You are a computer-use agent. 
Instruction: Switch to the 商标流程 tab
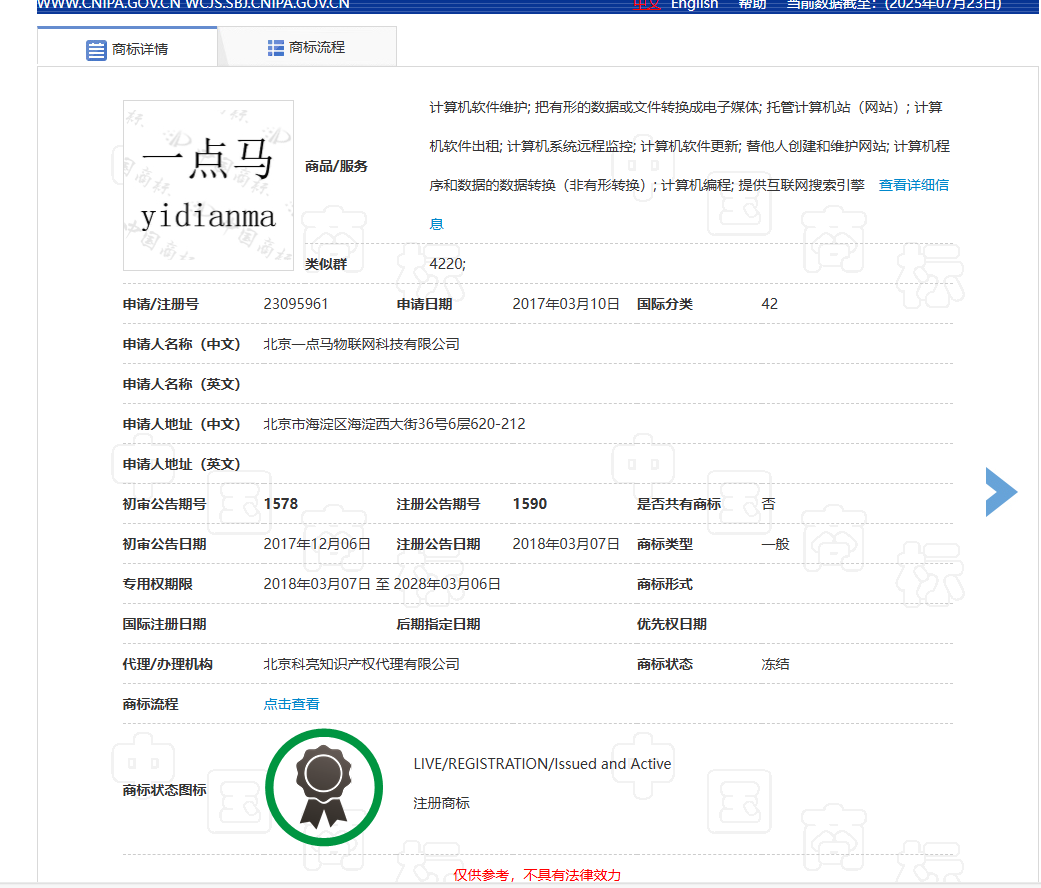click(306, 47)
